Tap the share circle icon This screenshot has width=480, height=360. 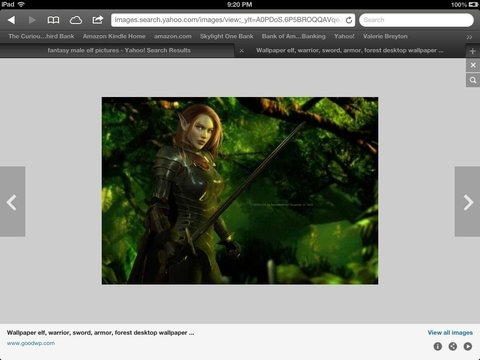point(453,346)
